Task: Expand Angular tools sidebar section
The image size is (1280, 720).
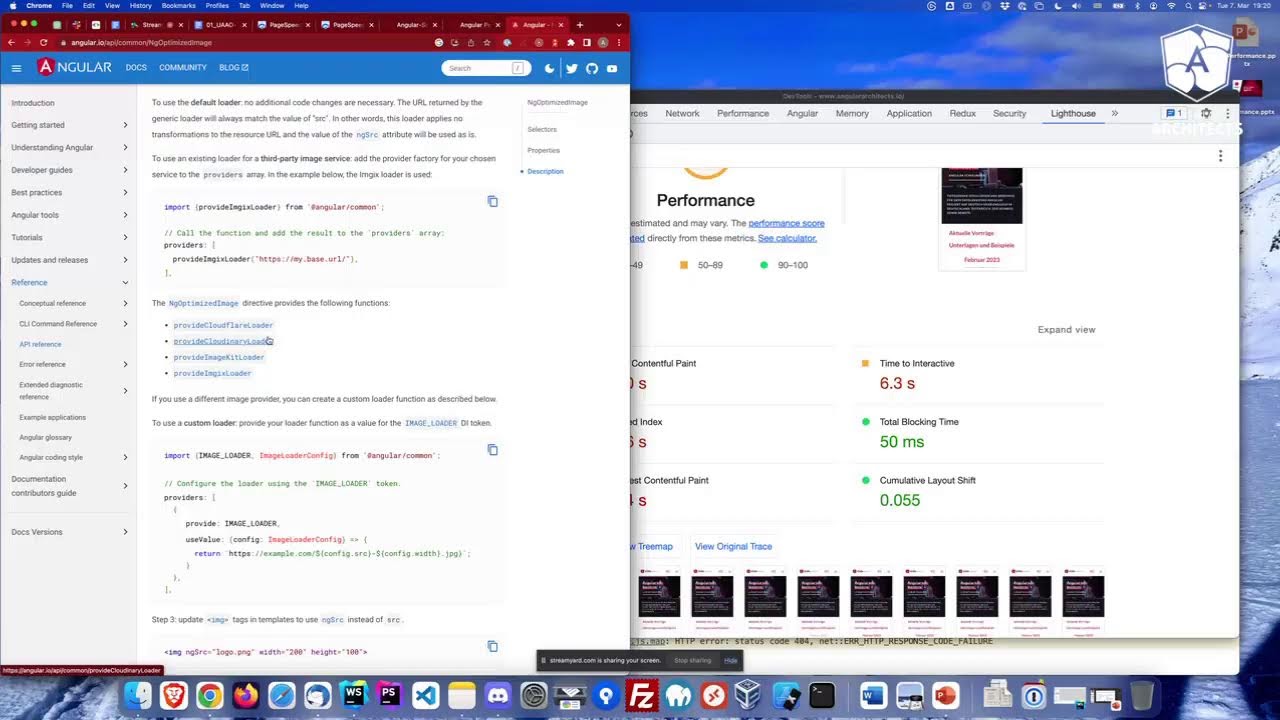Action: tap(125, 215)
